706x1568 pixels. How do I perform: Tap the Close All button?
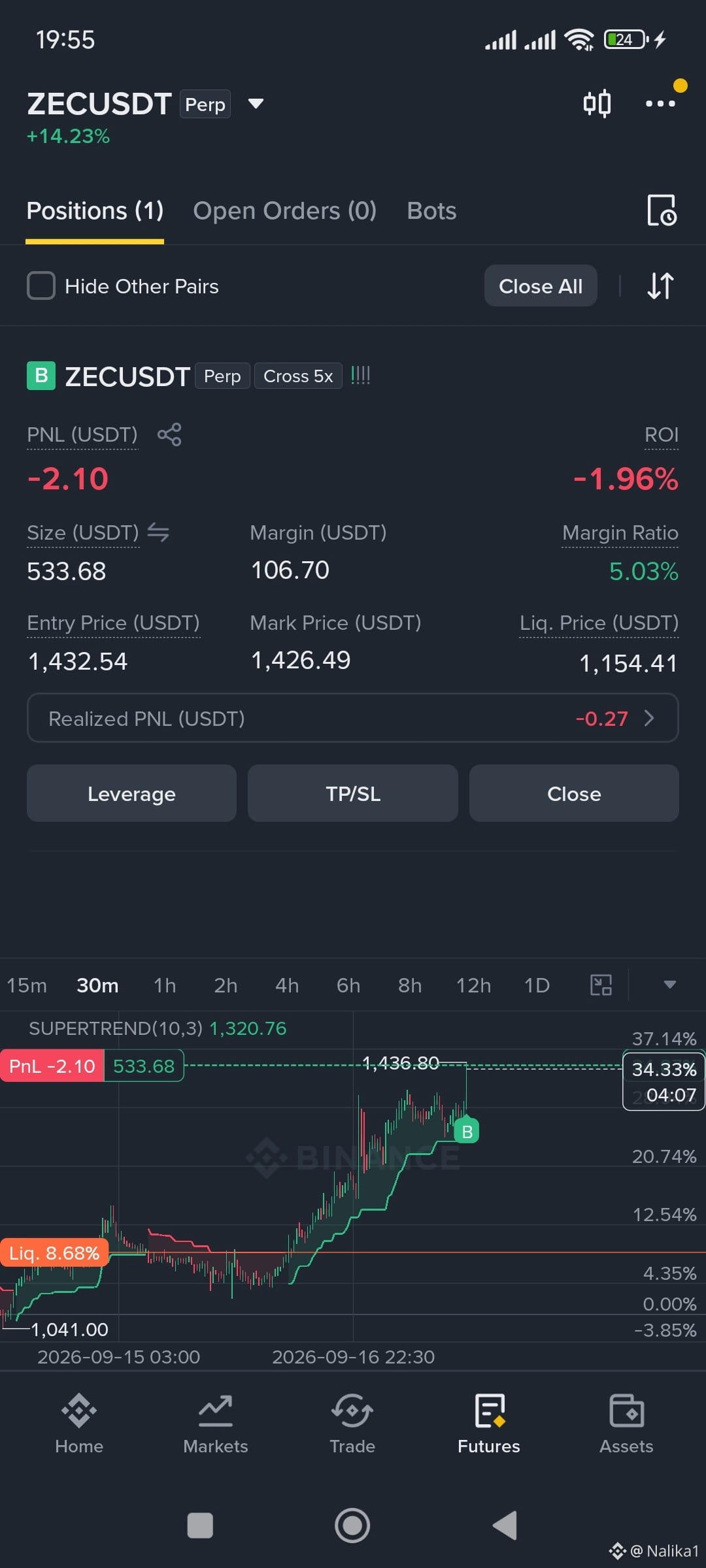click(541, 286)
